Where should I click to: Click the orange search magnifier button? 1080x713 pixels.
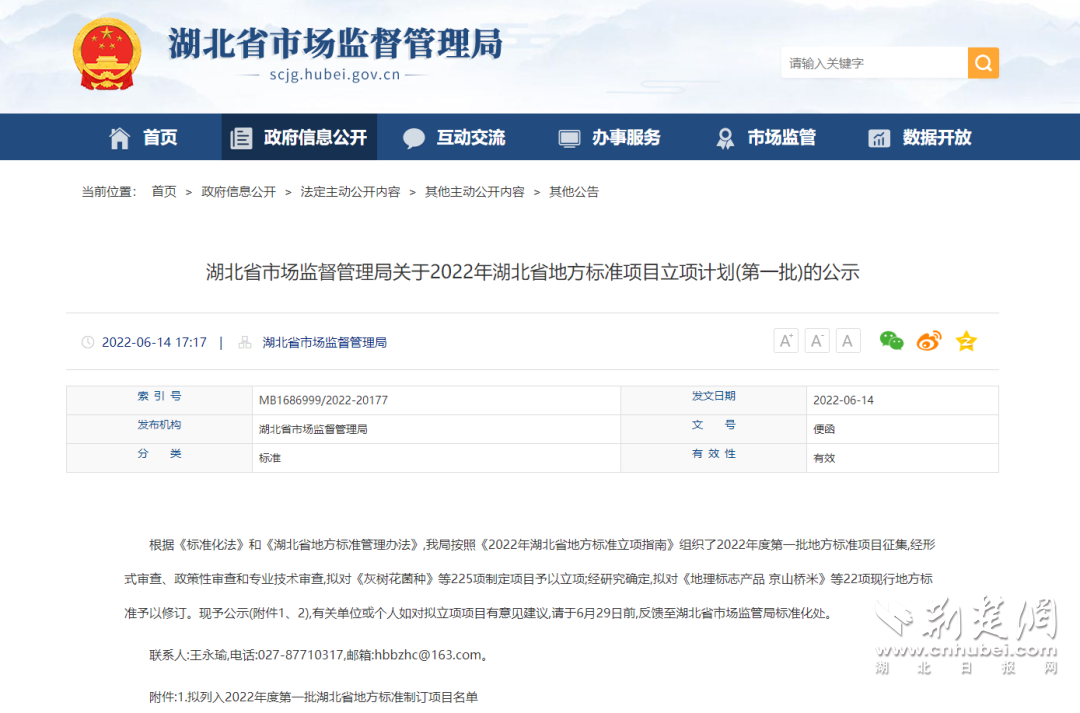point(982,63)
